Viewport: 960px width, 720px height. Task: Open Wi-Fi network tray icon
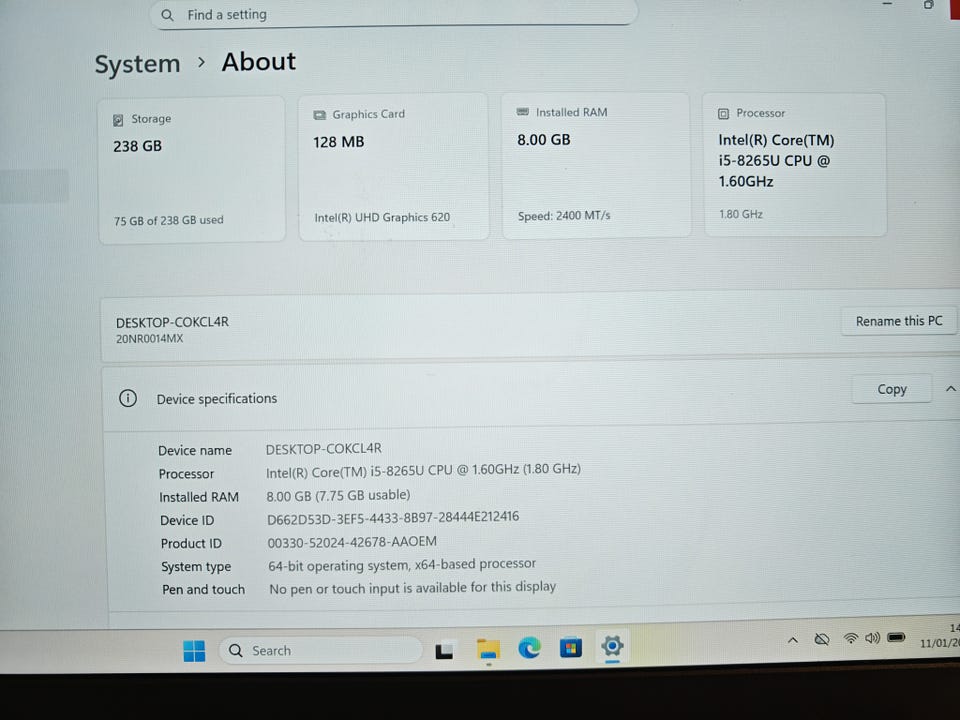coord(850,639)
